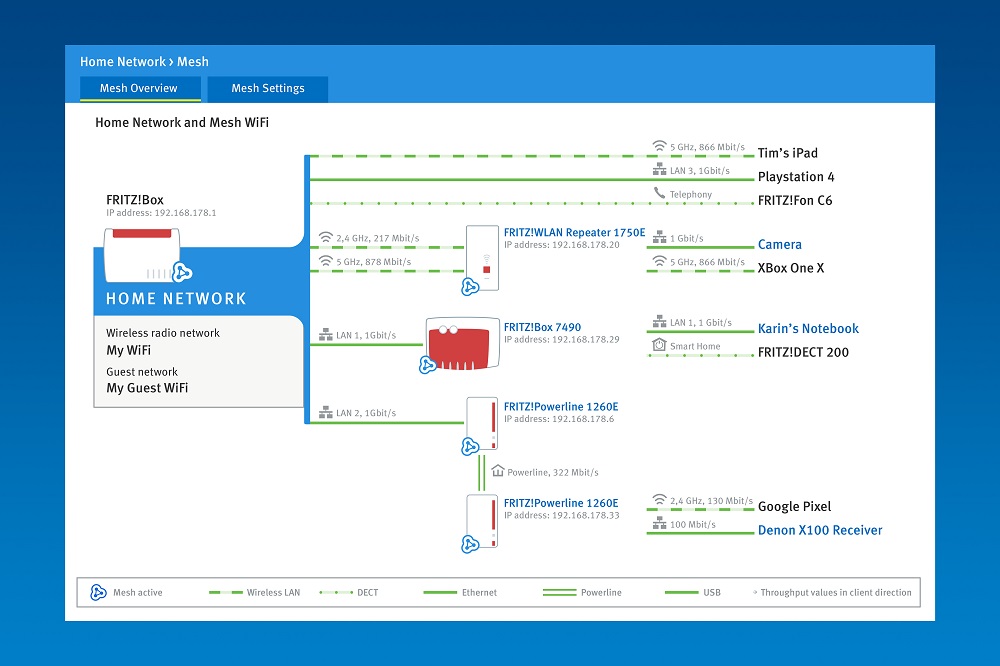Click the Smart Home house icon

659,345
